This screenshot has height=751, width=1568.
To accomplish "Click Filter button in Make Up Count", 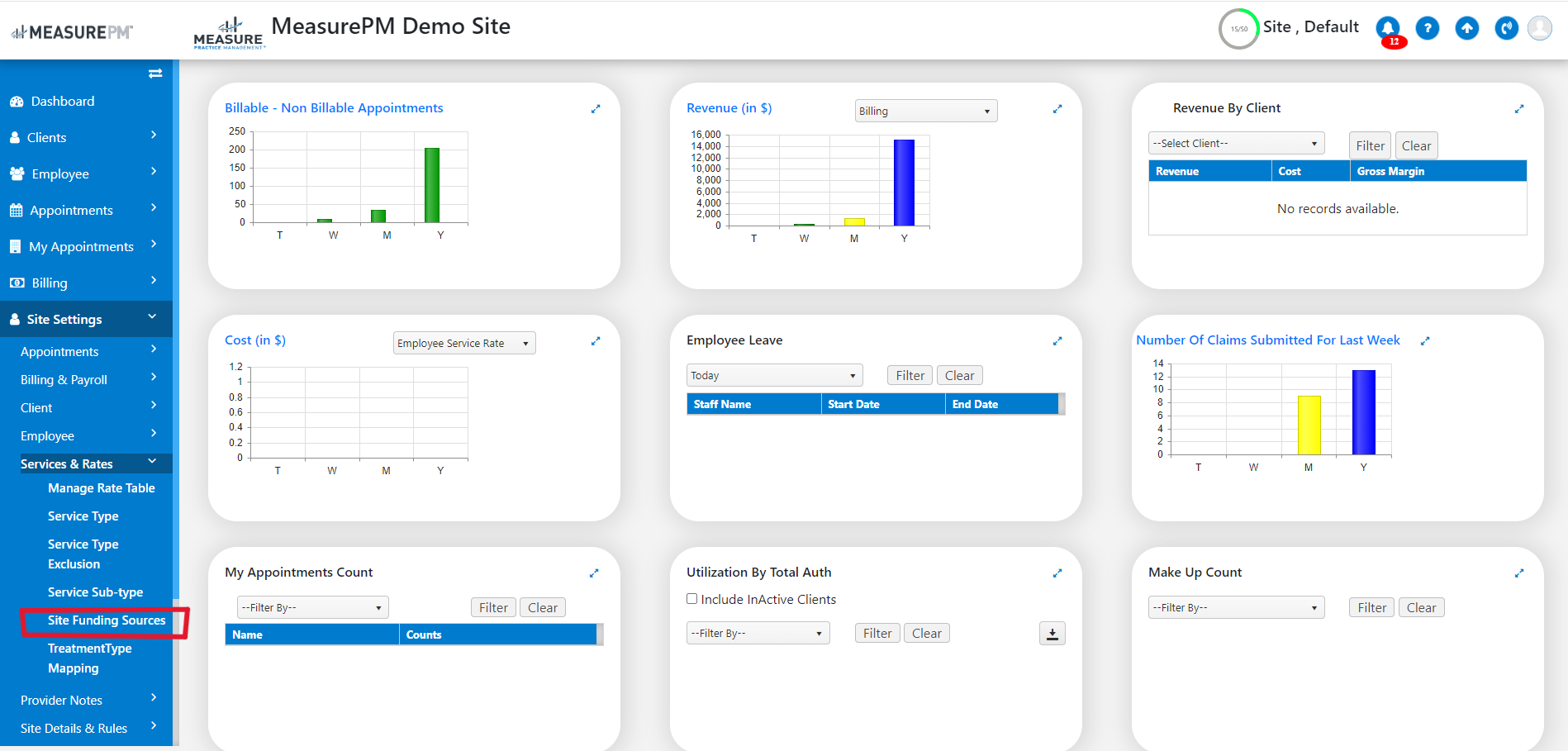I will point(1372,607).
